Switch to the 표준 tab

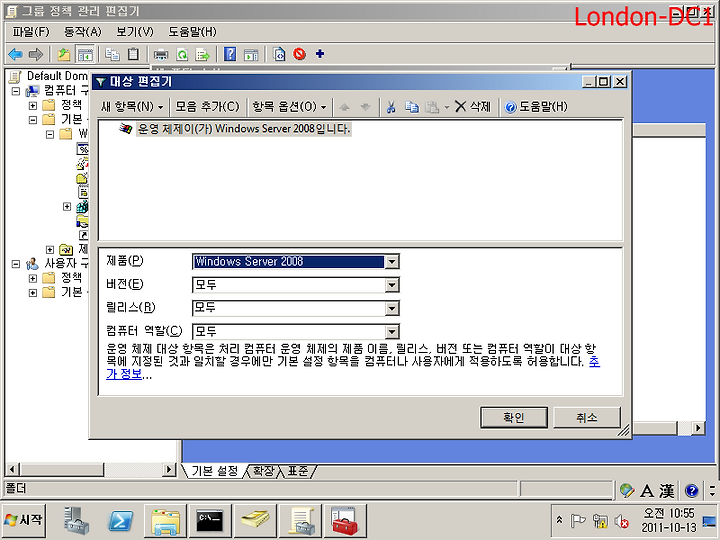coord(298,471)
